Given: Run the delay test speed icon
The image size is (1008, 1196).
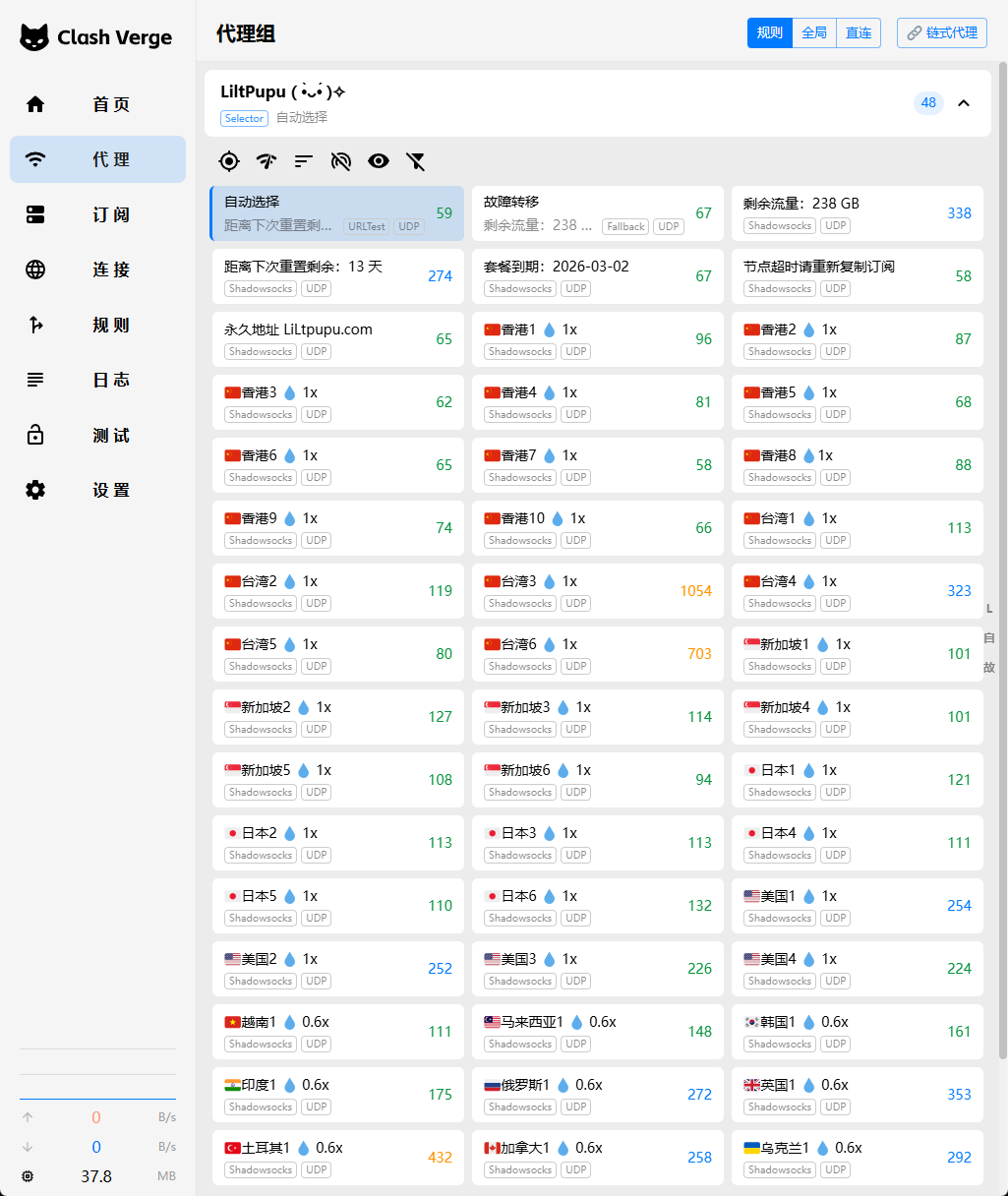Looking at the screenshot, I should [267, 161].
